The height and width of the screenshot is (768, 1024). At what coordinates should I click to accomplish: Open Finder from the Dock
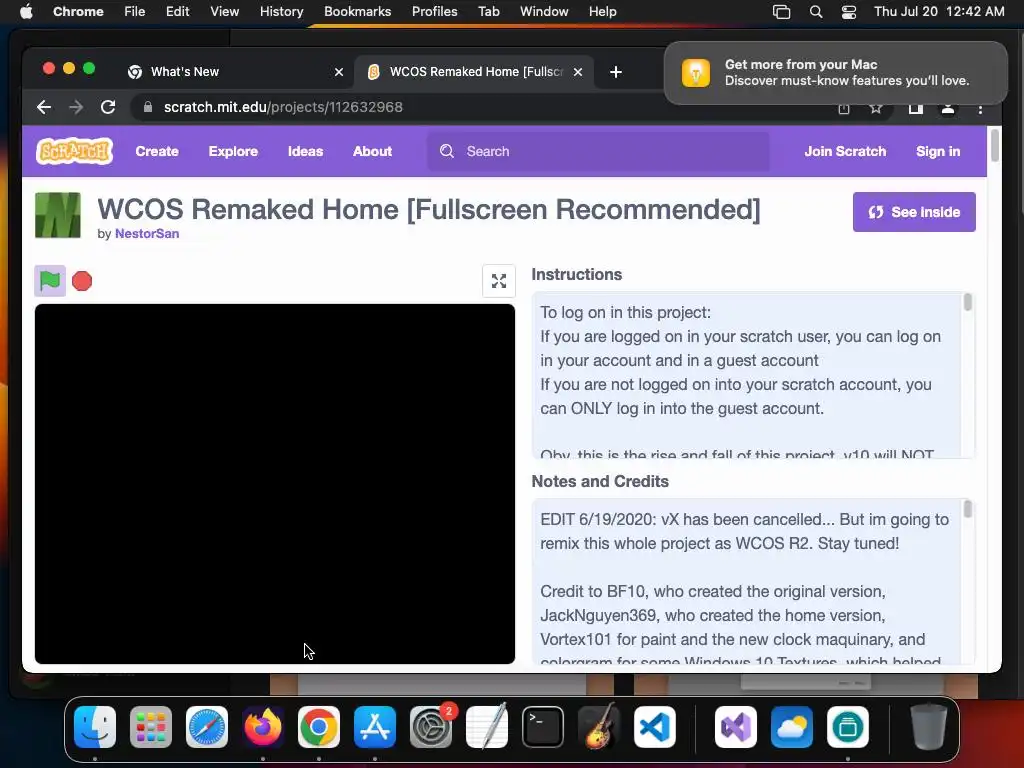point(95,727)
